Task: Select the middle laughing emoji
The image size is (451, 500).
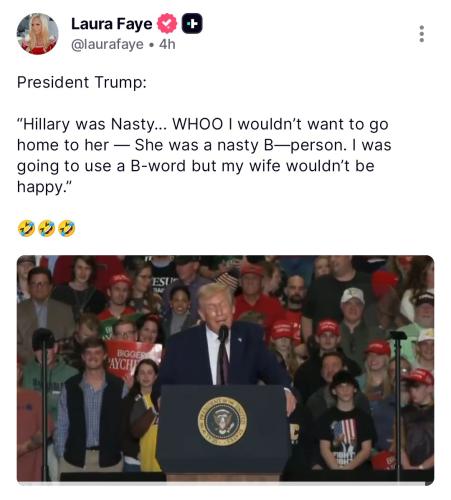Action: 46,228
